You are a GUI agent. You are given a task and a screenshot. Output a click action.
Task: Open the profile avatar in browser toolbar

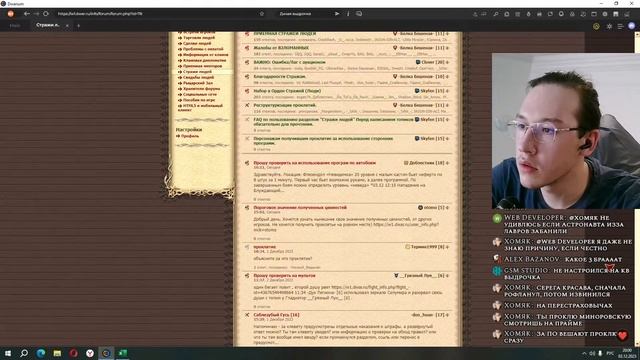pyautogui.click(x=631, y=26)
